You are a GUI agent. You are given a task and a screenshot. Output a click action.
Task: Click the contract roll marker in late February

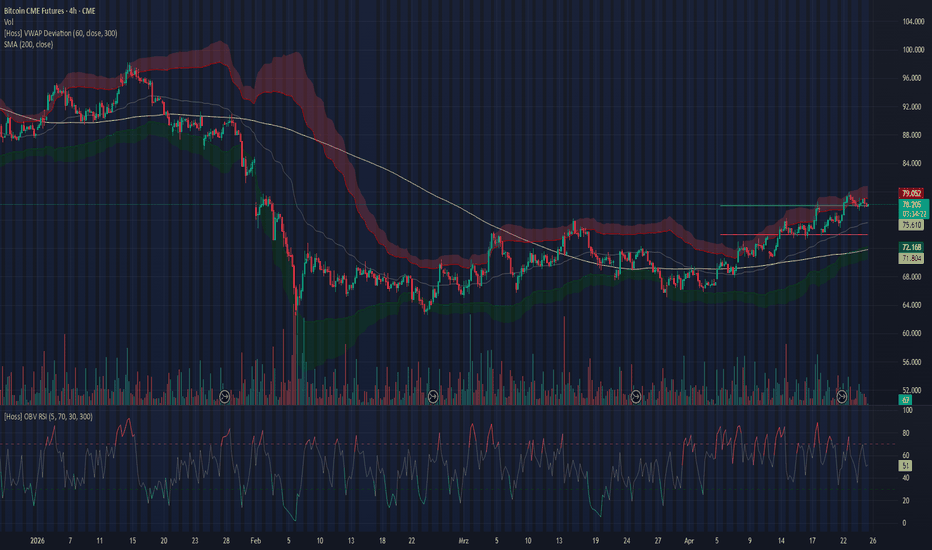[x=433, y=397]
